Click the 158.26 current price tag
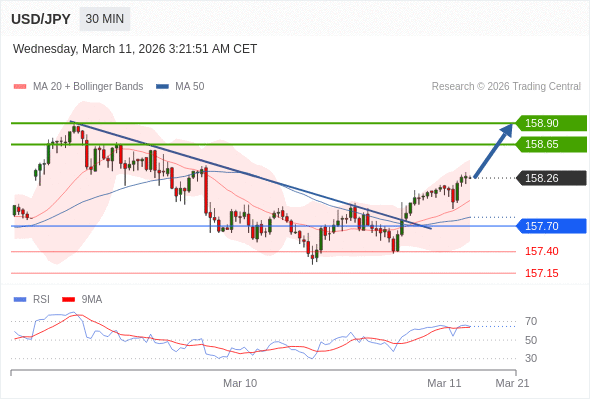Viewport: 590px width, 400px height. click(551, 178)
